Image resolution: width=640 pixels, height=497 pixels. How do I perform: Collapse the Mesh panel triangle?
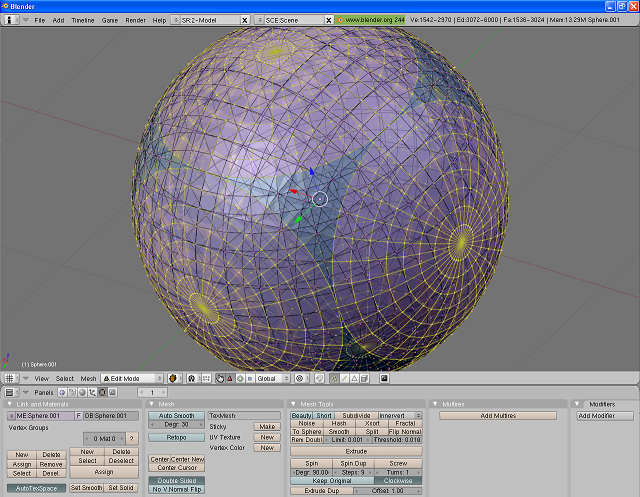[151, 404]
